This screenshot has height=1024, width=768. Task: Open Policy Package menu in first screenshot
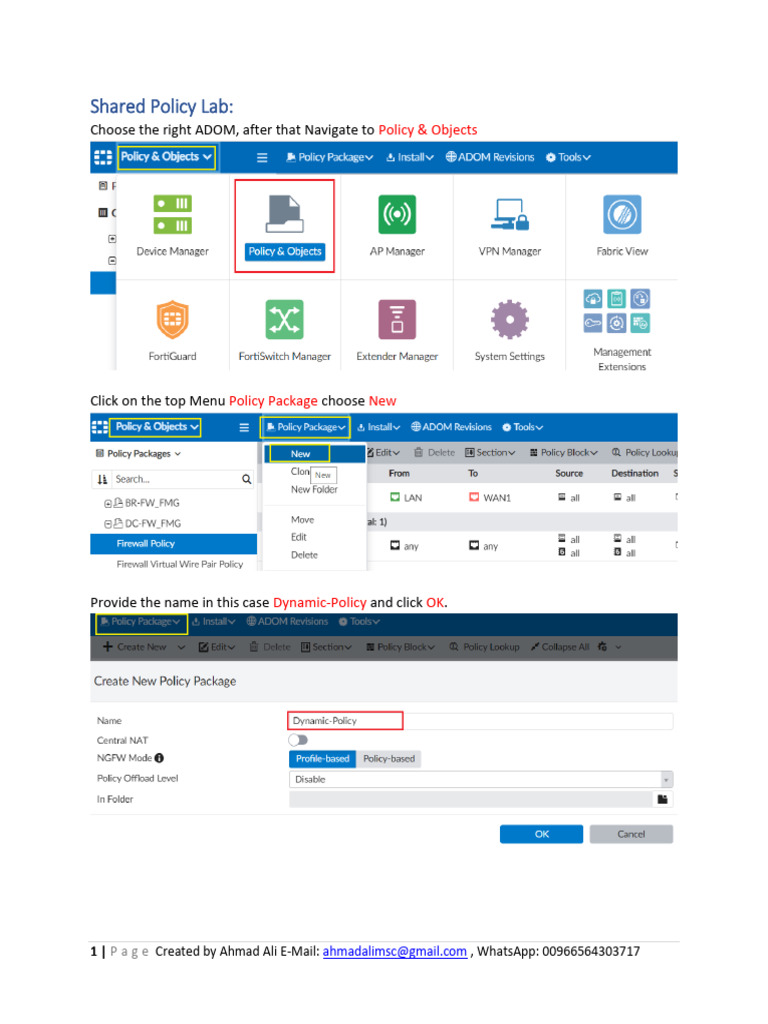(x=330, y=157)
